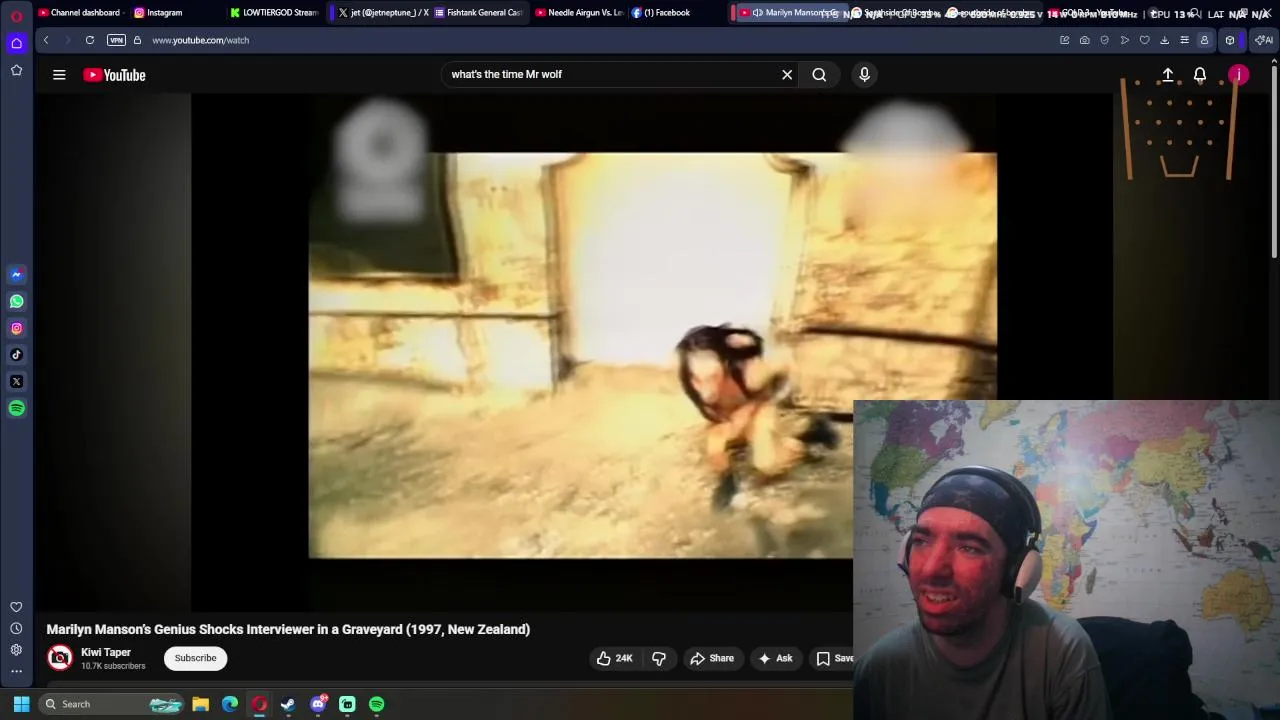Open Opera main menu logo
The height and width of the screenshot is (720, 1280).
click(x=16, y=15)
